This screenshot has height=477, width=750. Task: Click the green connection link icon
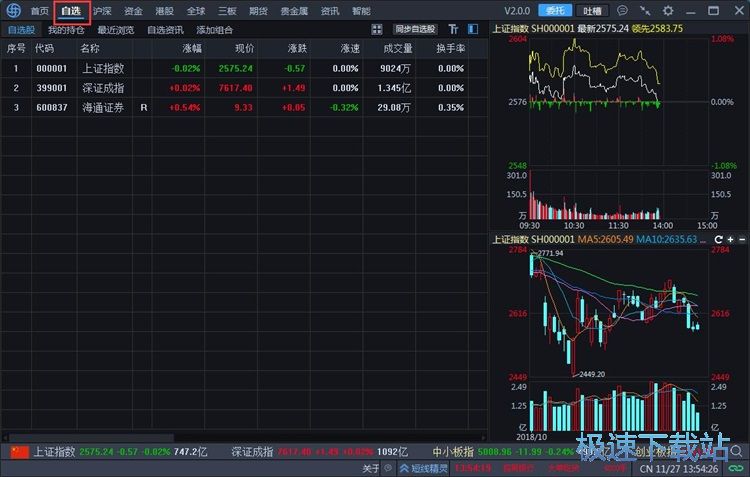pos(736,468)
